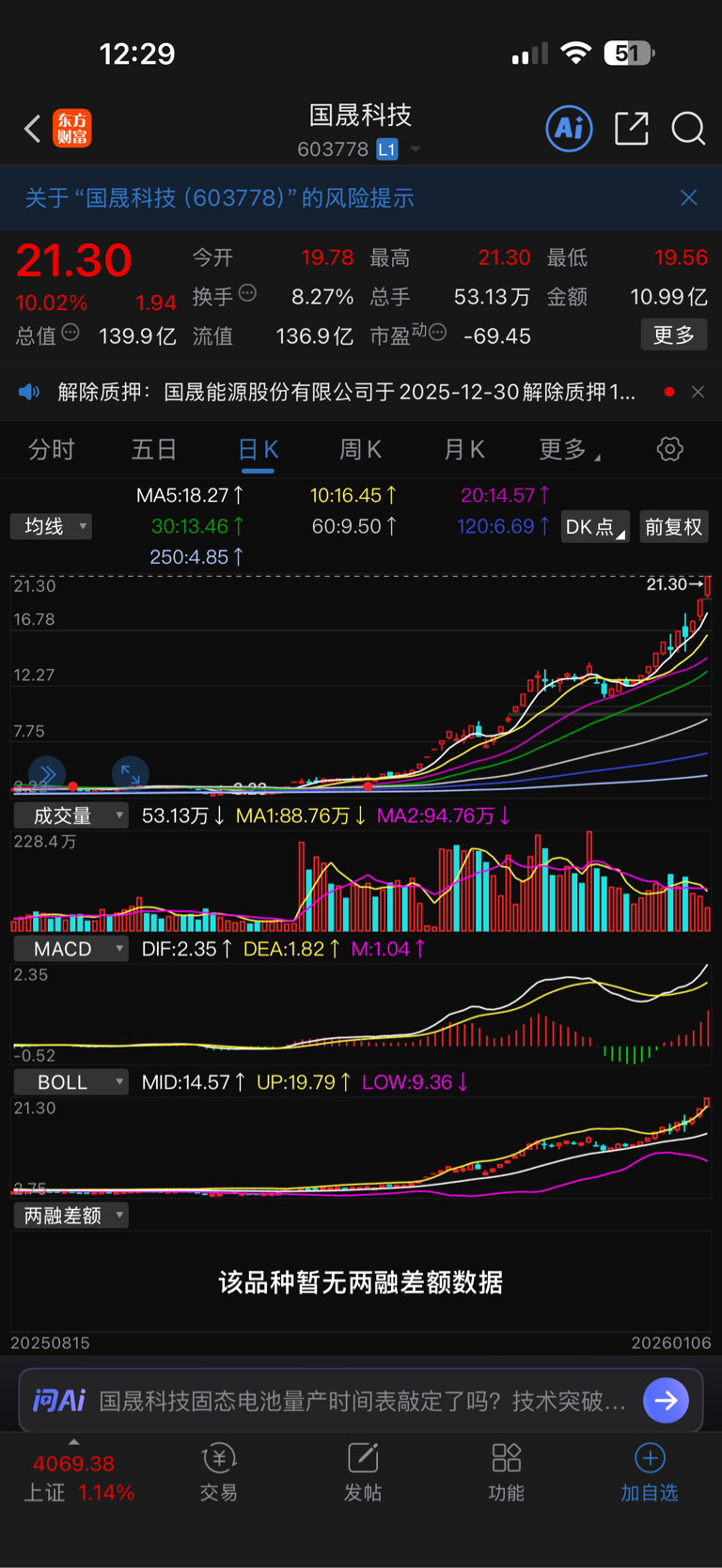Tap the purple send arrow button

pyautogui.click(x=667, y=1401)
